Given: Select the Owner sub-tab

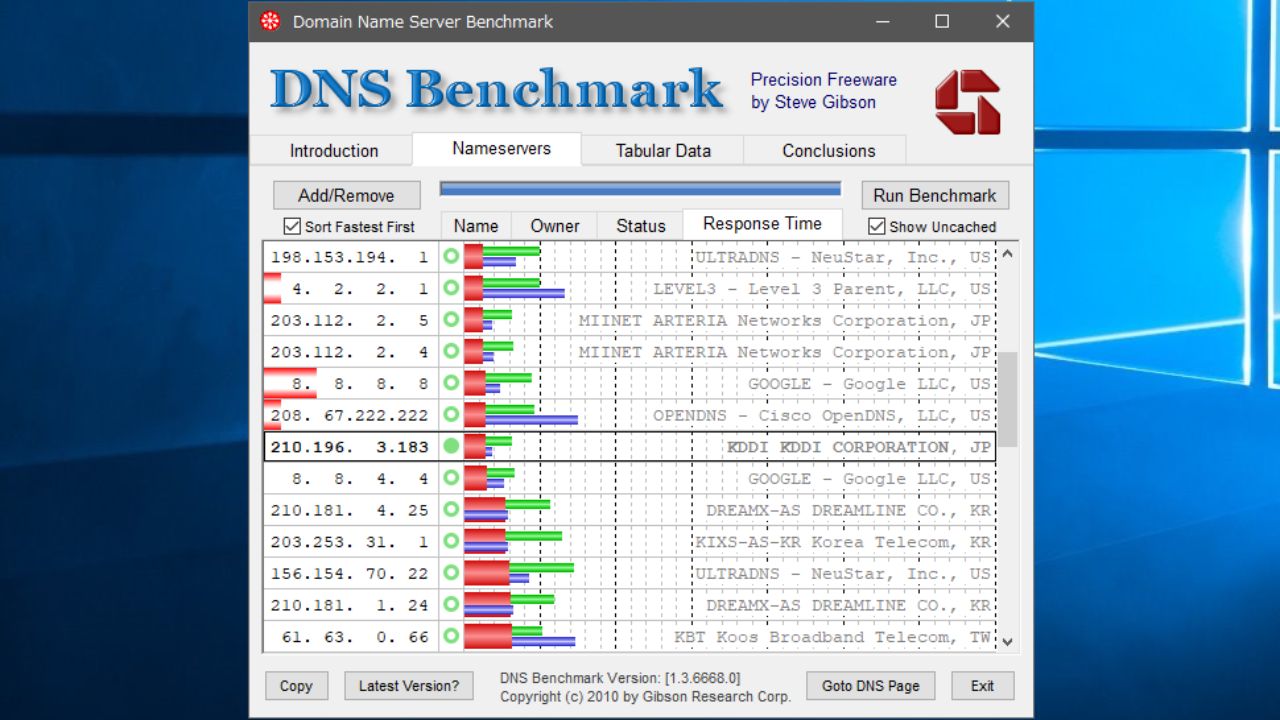Looking at the screenshot, I should [x=554, y=226].
